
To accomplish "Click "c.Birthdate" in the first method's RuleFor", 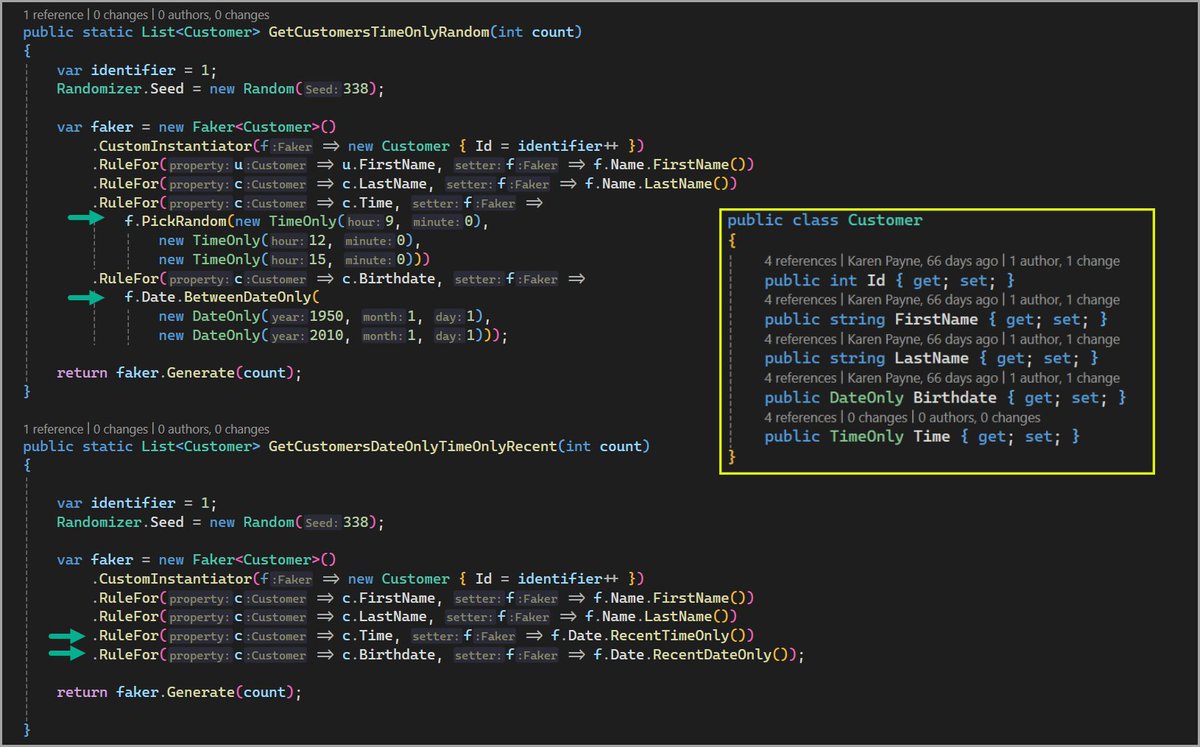I will pos(388,279).
